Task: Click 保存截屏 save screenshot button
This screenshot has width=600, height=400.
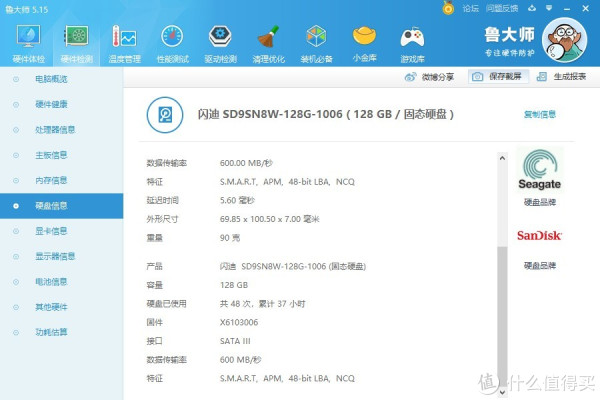Action: tap(499, 77)
